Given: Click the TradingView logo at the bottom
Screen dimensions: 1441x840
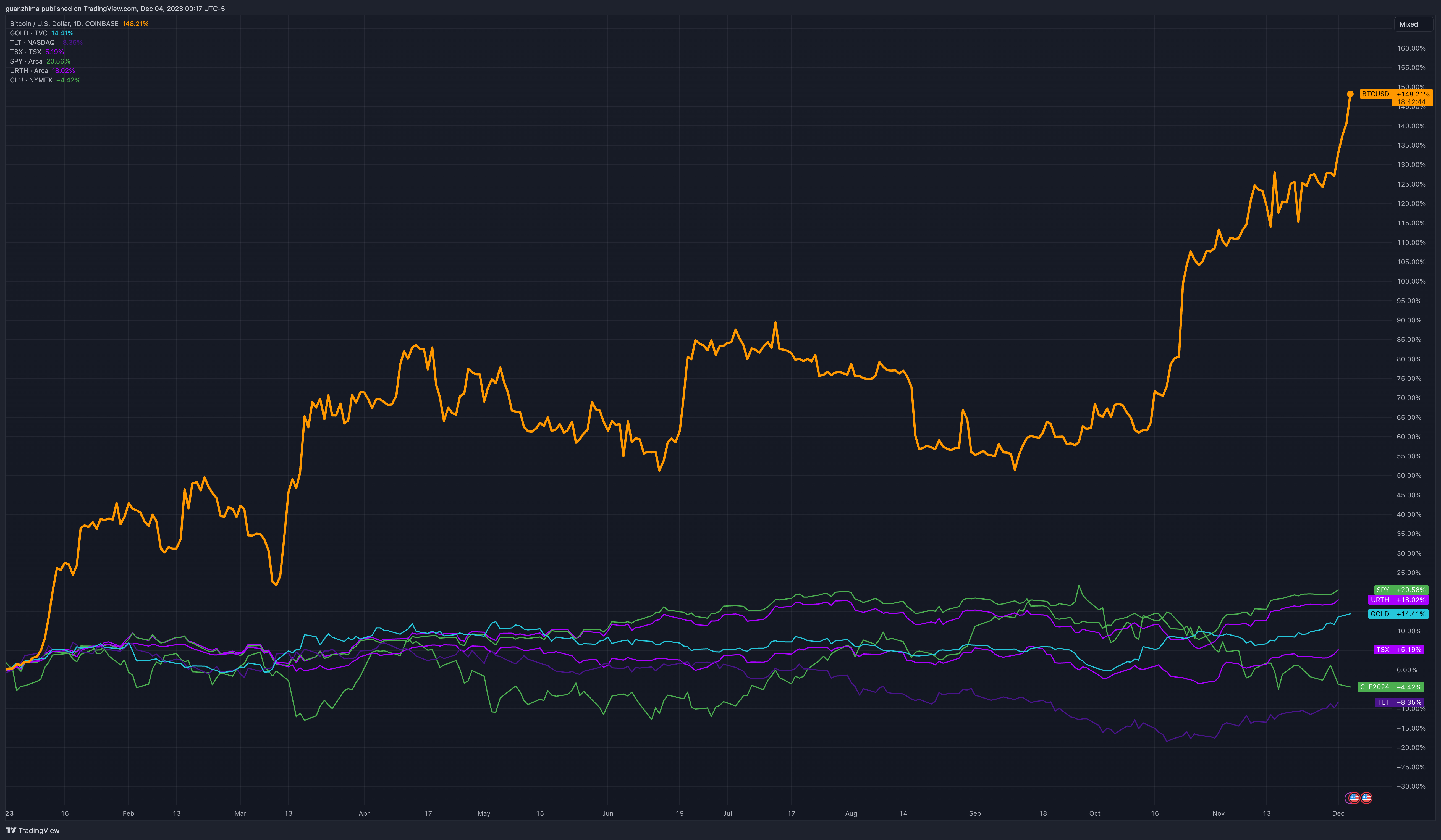Looking at the screenshot, I should [33, 830].
